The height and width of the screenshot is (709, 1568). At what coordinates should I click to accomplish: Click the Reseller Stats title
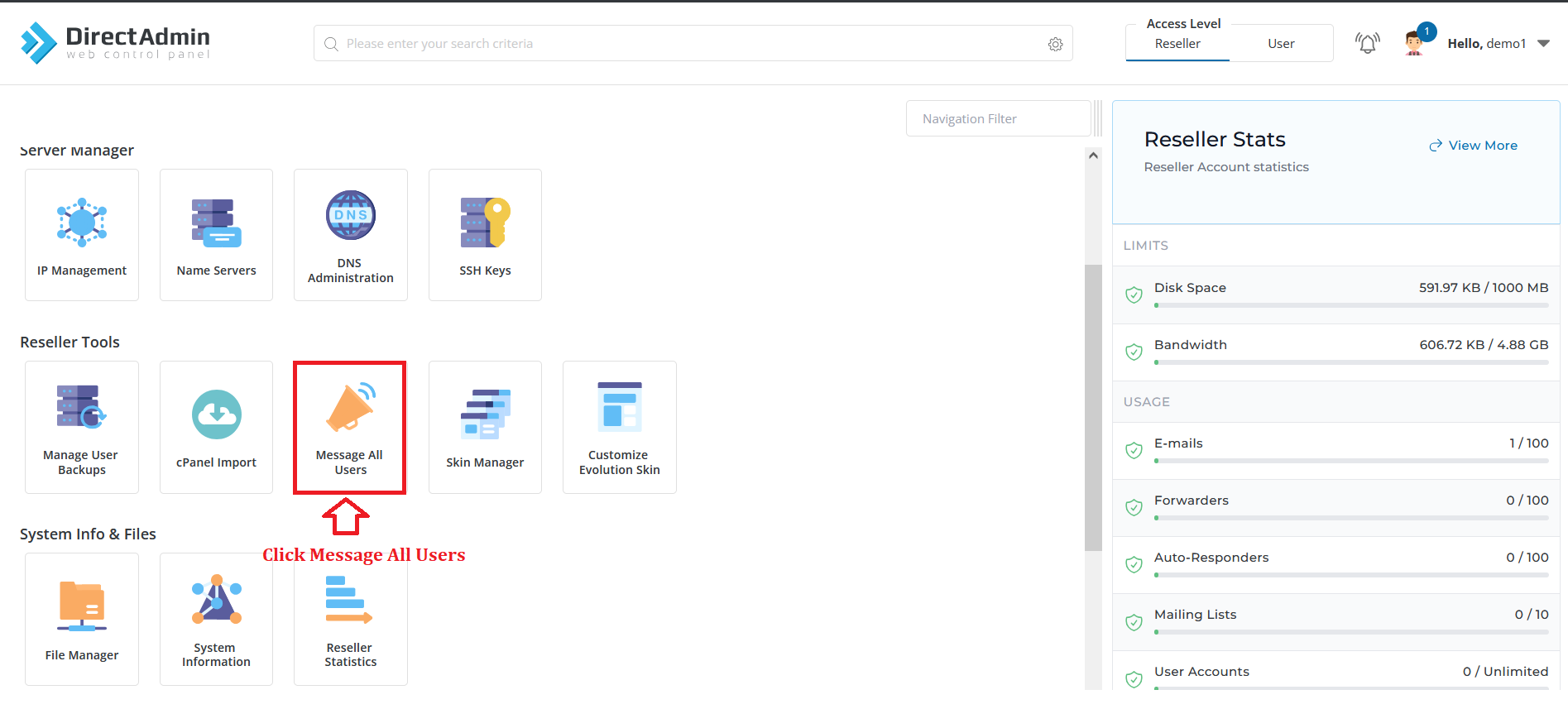(x=1215, y=139)
